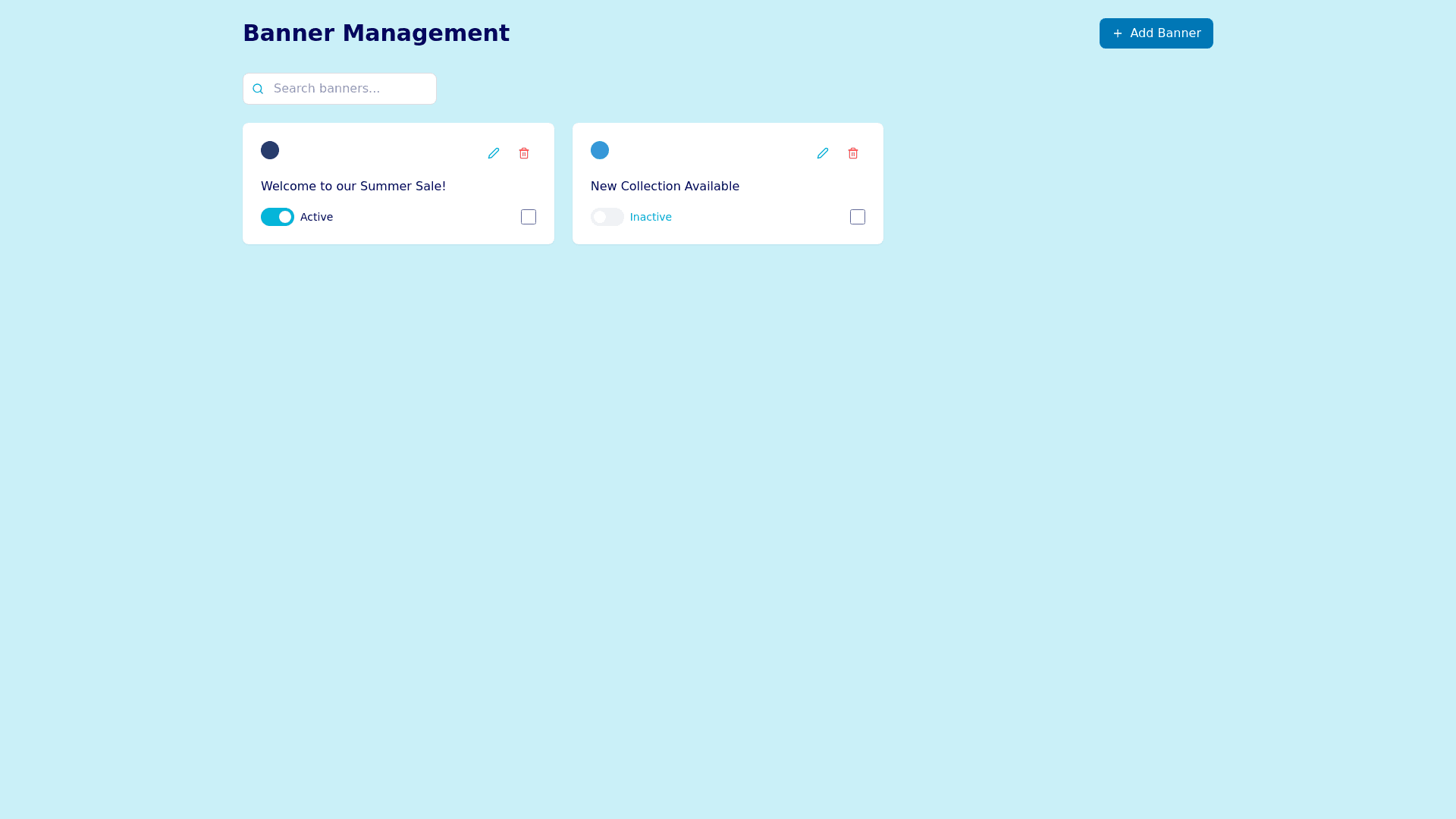
Task: Check the Summer Sale banner checkbox
Action: click(529, 217)
